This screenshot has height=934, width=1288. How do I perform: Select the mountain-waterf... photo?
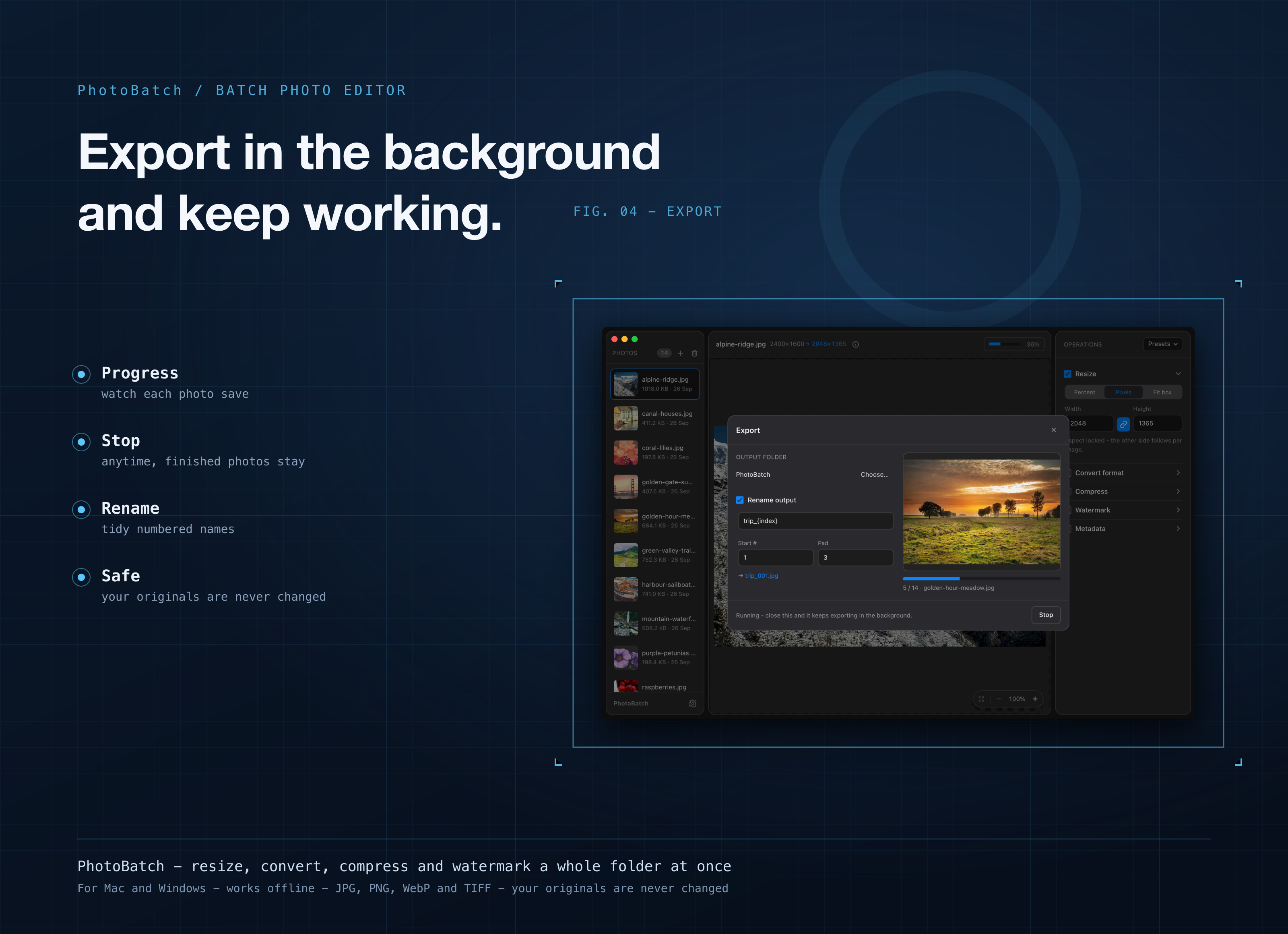pos(655,623)
